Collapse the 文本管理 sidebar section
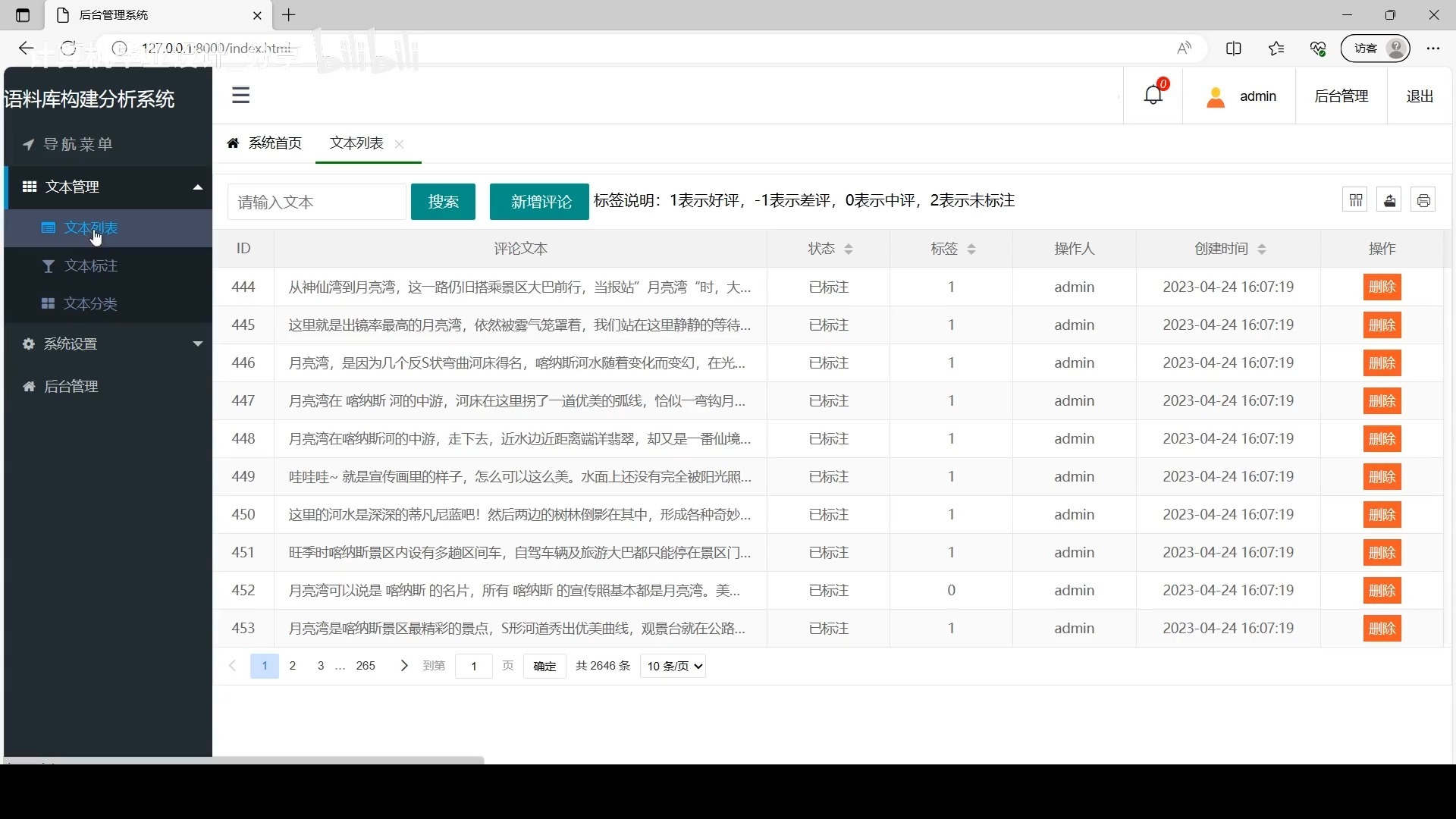1456x819 pixels. pos(196,187)
